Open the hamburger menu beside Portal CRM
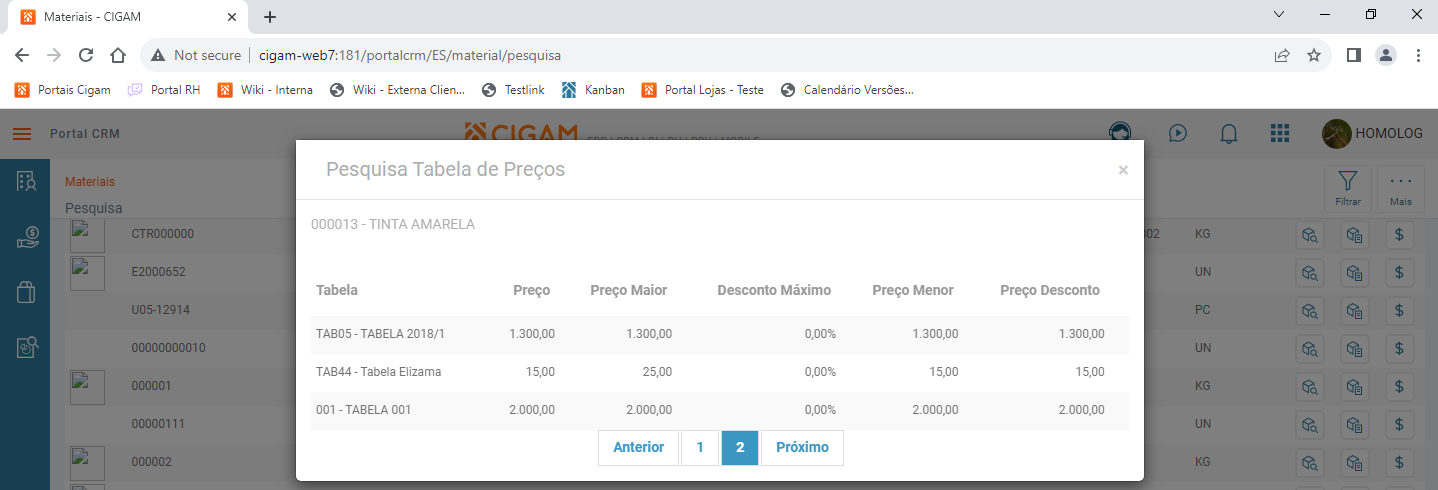 (x=22, y=134)
